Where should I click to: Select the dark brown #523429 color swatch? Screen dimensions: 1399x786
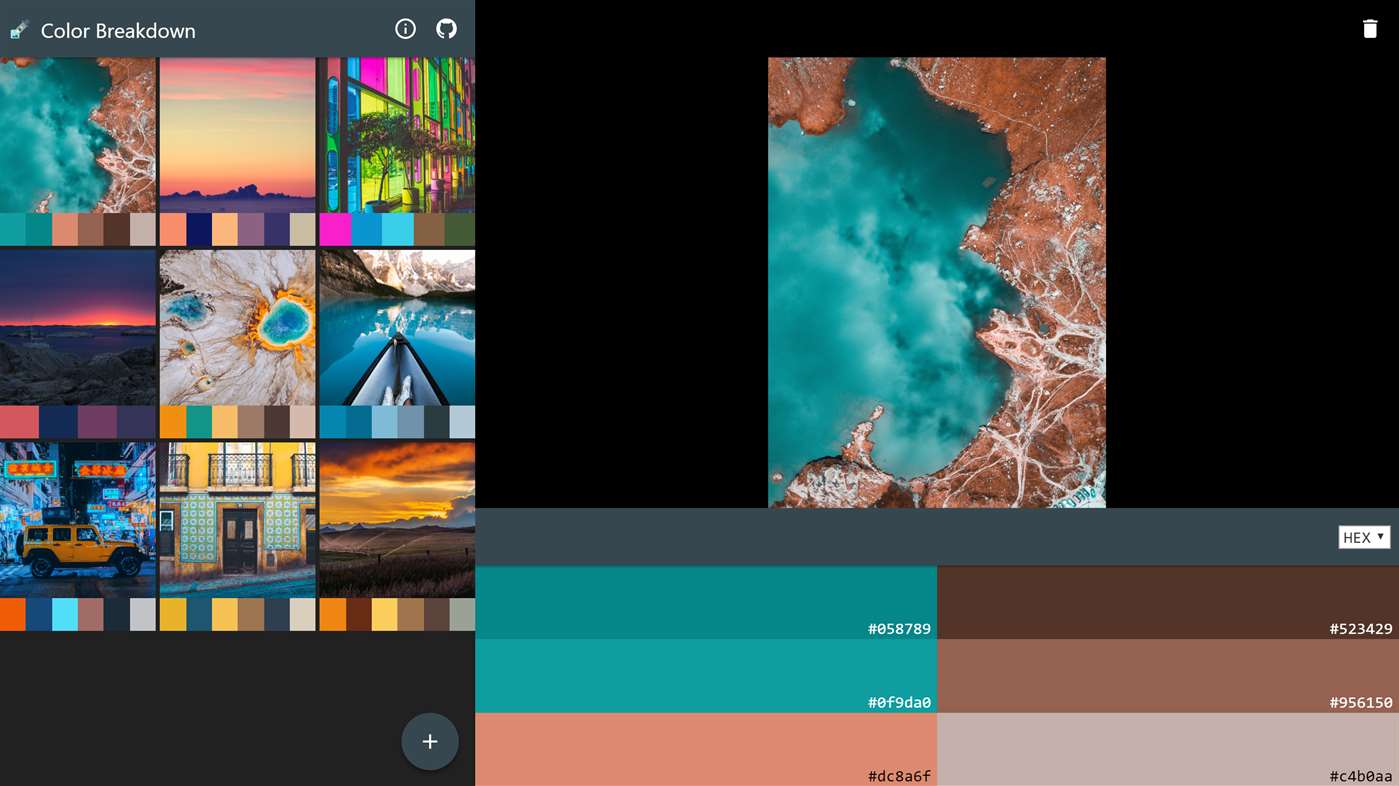[x=1167, y=600]
